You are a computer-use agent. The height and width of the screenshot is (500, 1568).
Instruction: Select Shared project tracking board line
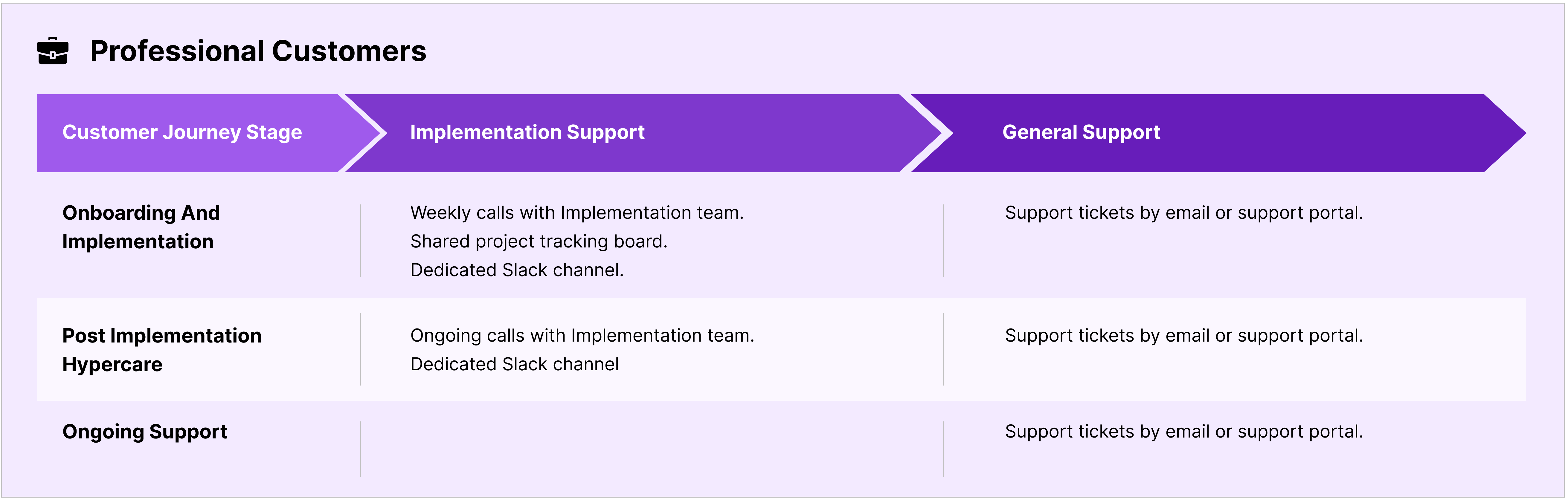tap(539, 241)
